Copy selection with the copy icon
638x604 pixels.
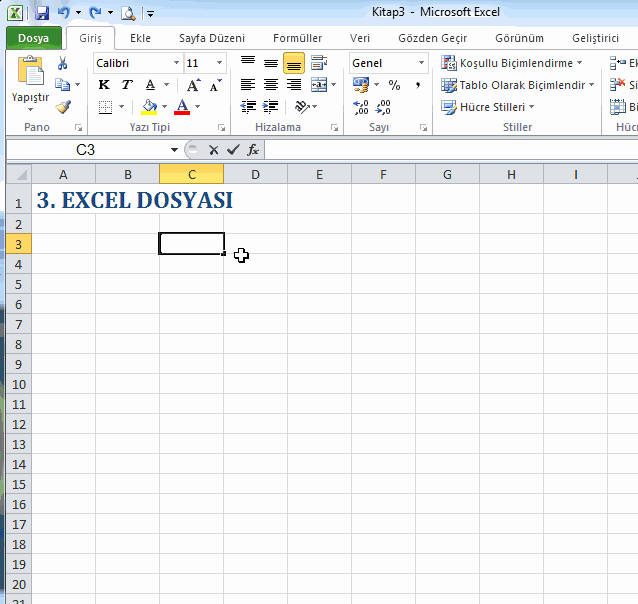(62, 85)
